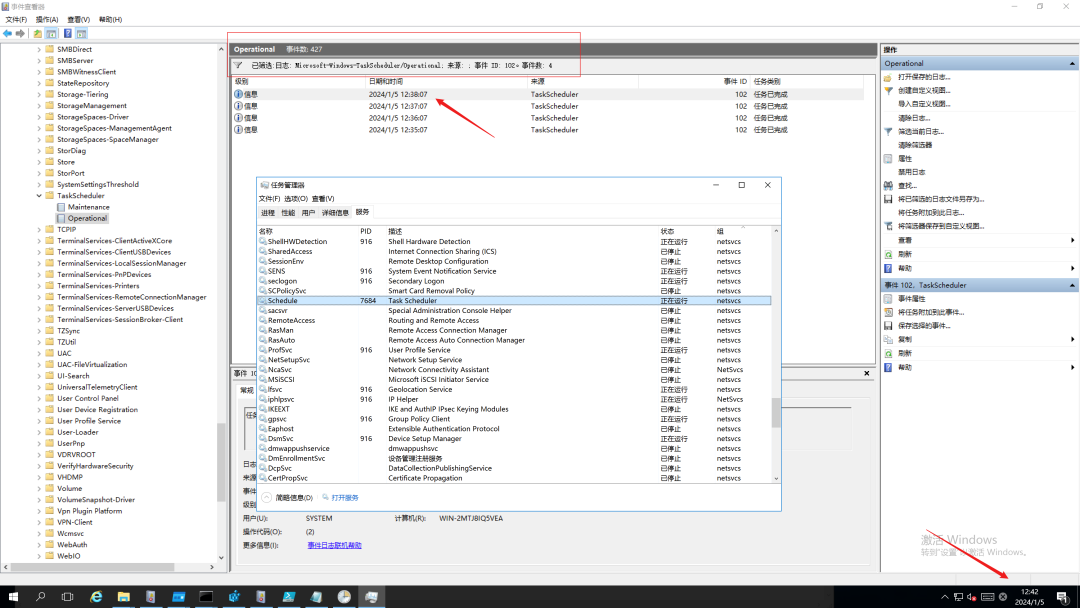Click 创建自定义视图 in the actions pane

point(924,90)
